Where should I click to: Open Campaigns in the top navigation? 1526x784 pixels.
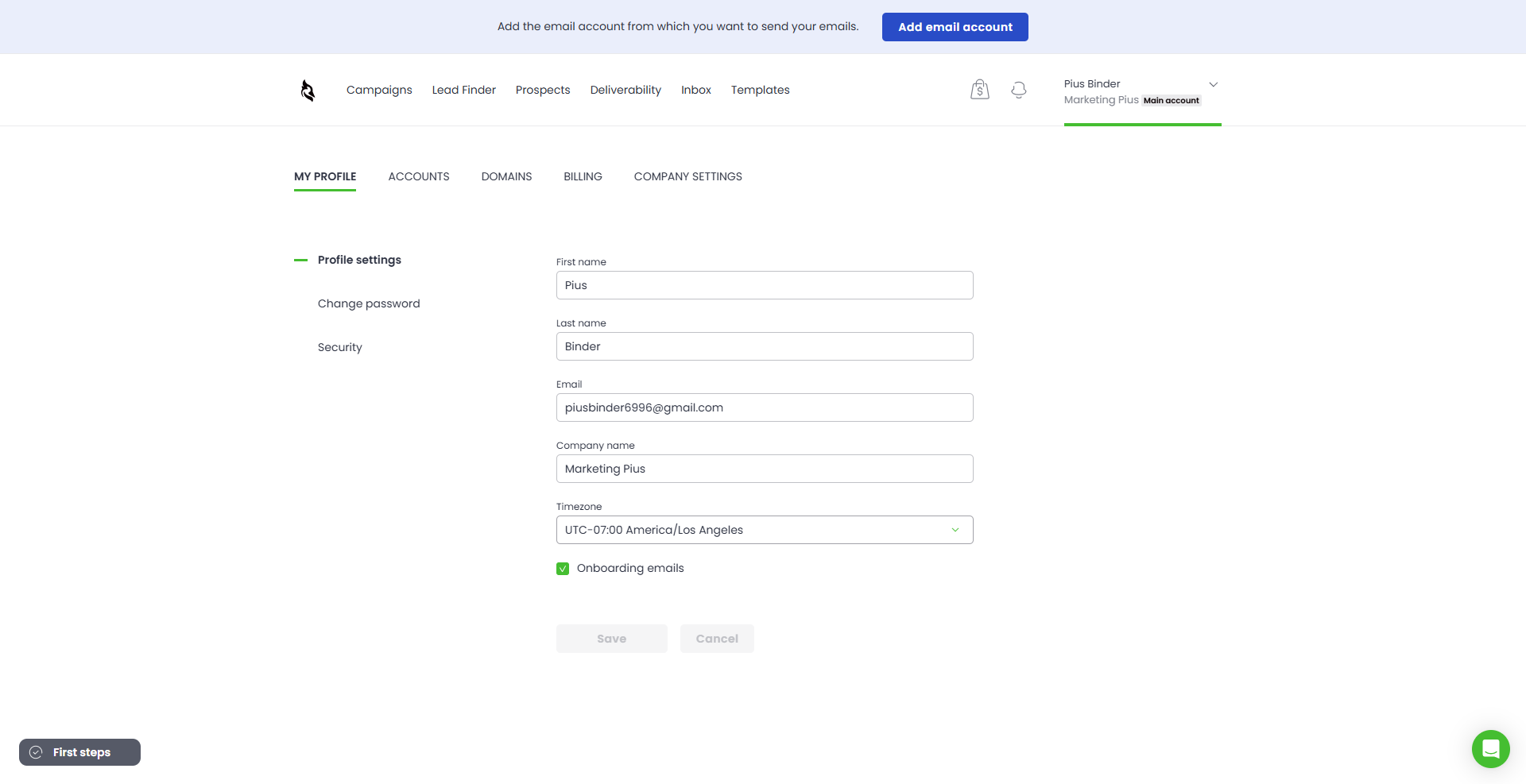(379, 90)
